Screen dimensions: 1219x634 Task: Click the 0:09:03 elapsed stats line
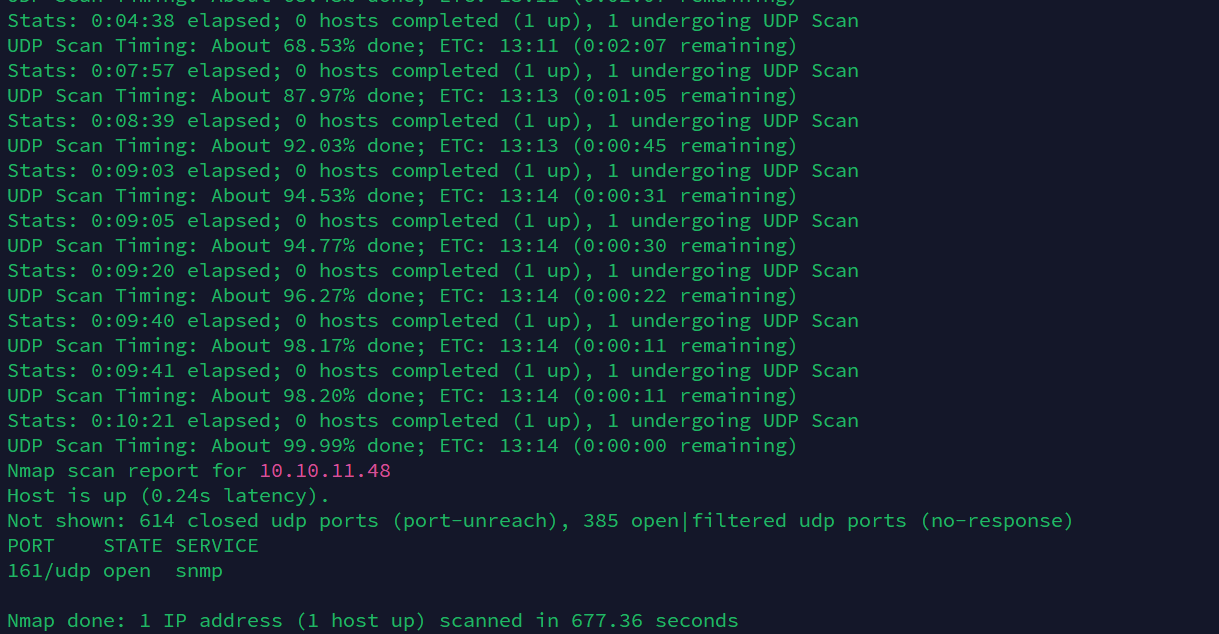433,171
